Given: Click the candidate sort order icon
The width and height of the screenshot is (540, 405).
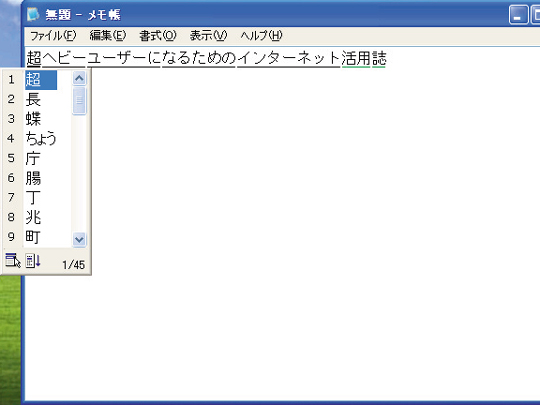Looking at the screenshot, I should (x=33, y=260).
